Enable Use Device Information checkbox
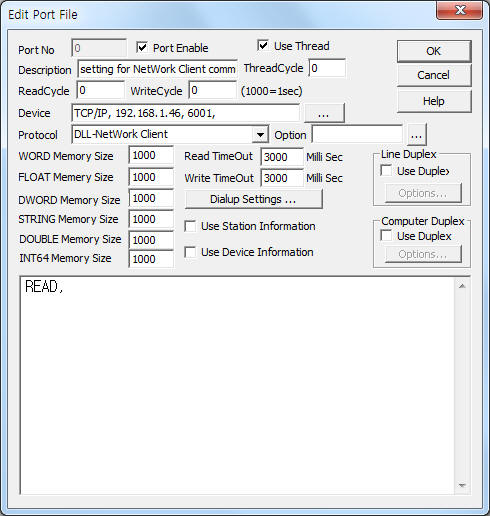Viewport: 490px width, 516px height. point(190,252)
